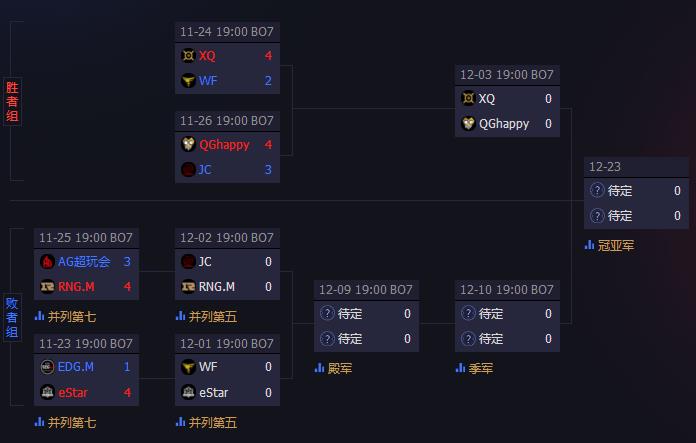Image resolution: width=696 pixels, height=443 pixels.
Task: Click the chart icon next to 殿军
Action: [319, 368]
